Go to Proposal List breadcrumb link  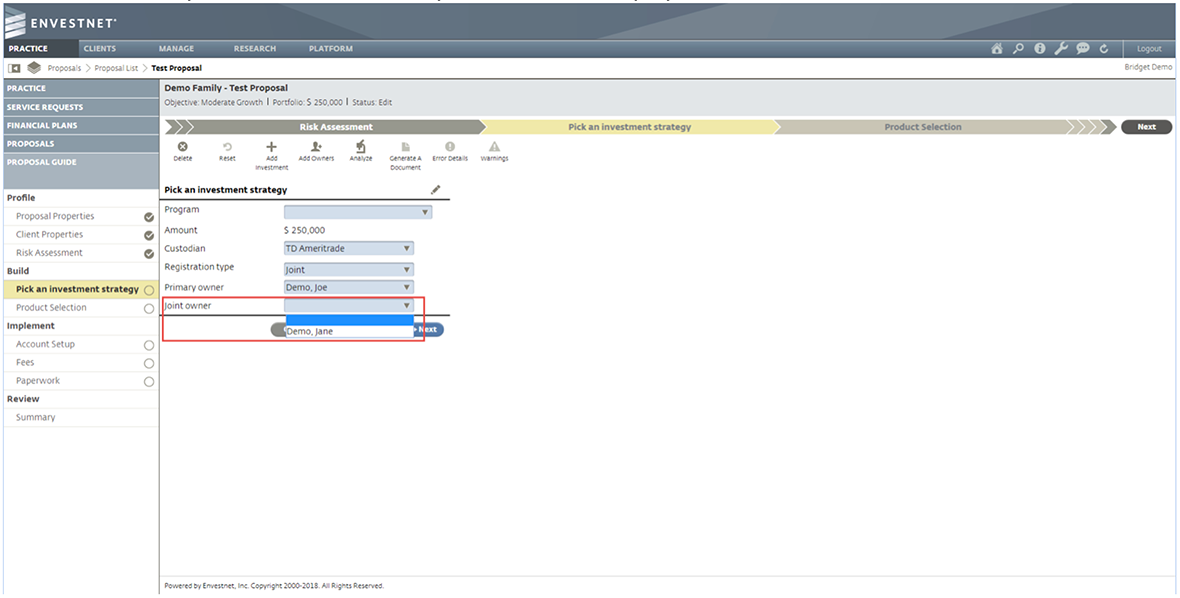[x=116, y=68]
